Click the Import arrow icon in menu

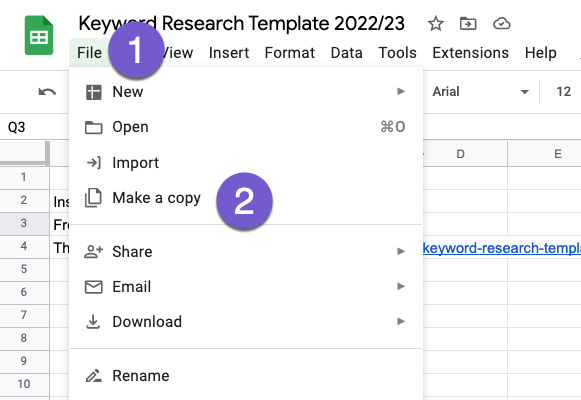pos(93,163)
